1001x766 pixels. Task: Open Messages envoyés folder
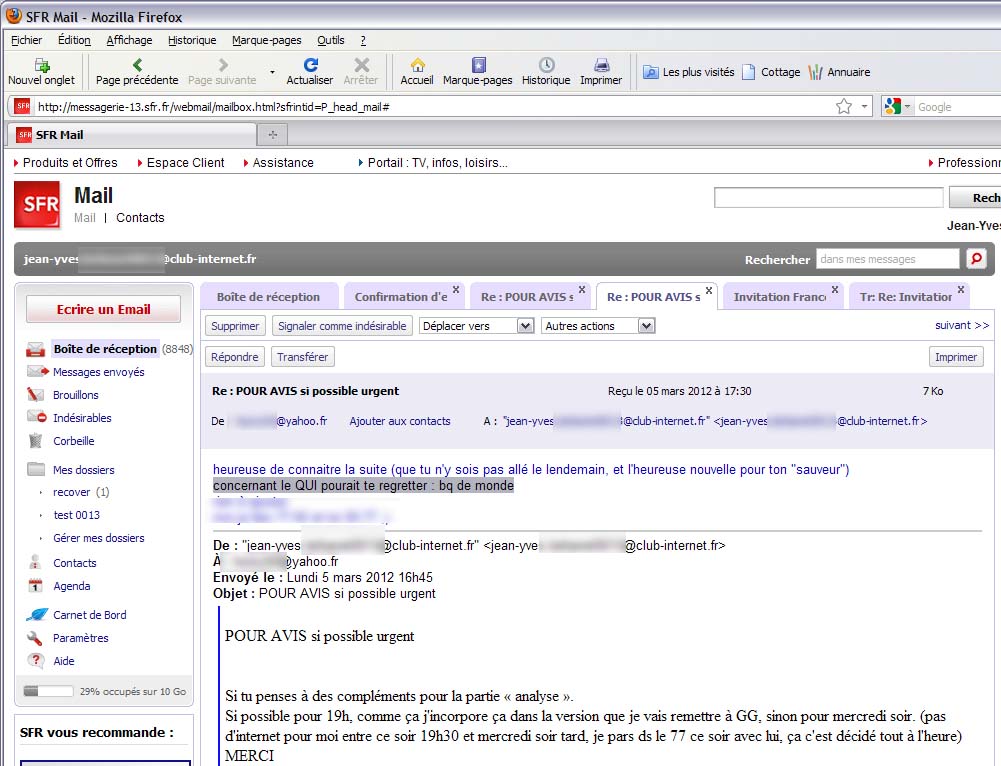tap(98, 372)
